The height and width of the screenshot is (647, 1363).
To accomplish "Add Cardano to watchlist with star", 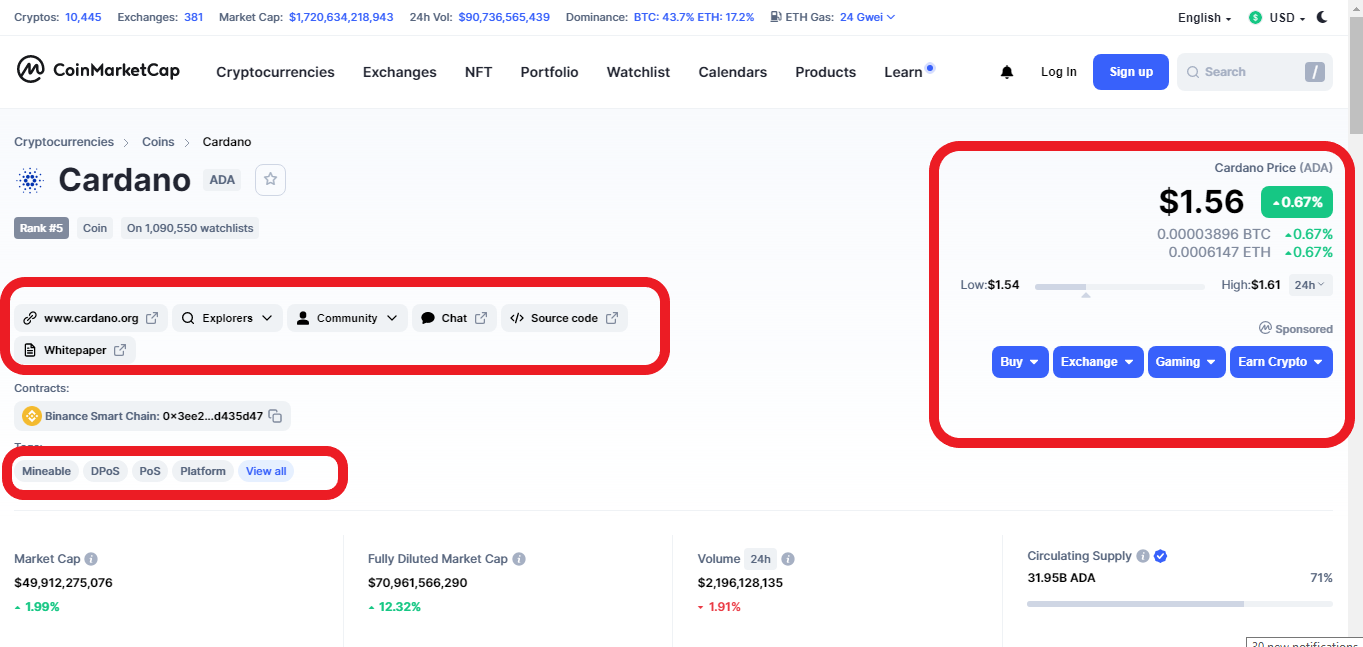I will [270, 180].
